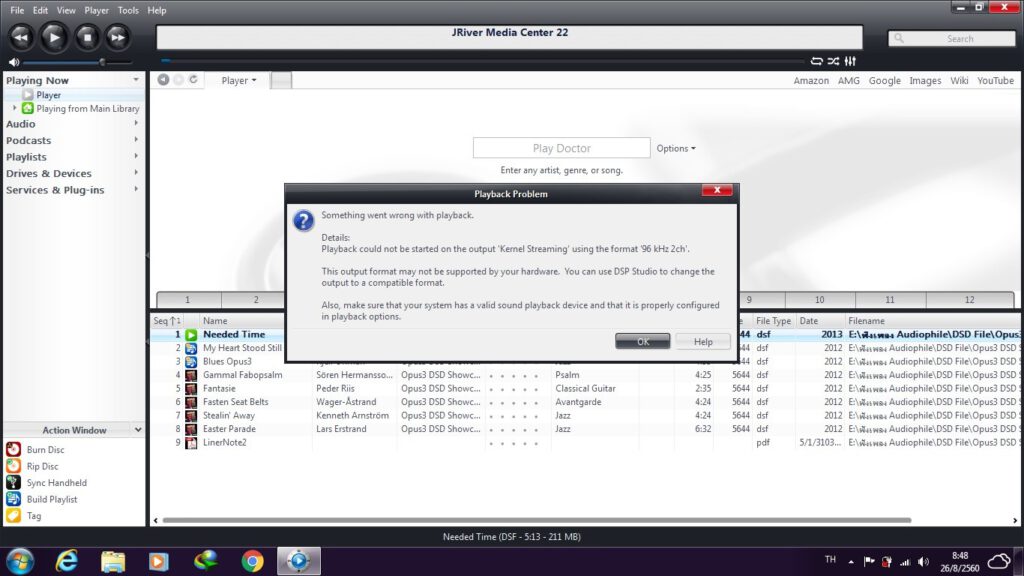Open the Amazon link
The width and height of the screenshot is (1024, 576).
[x=811, y=80]
